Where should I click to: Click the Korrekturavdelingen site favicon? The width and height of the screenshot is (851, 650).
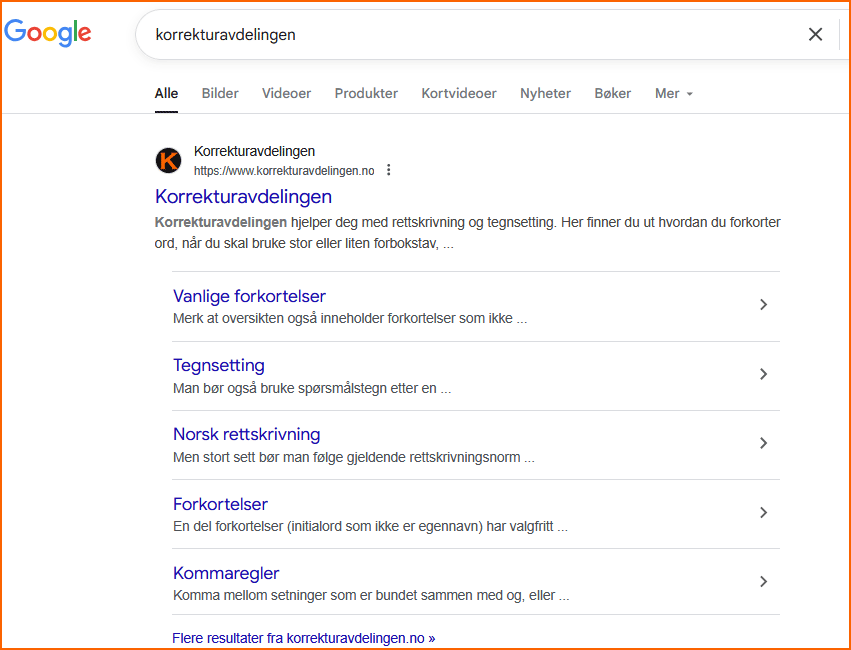[168, 160]
